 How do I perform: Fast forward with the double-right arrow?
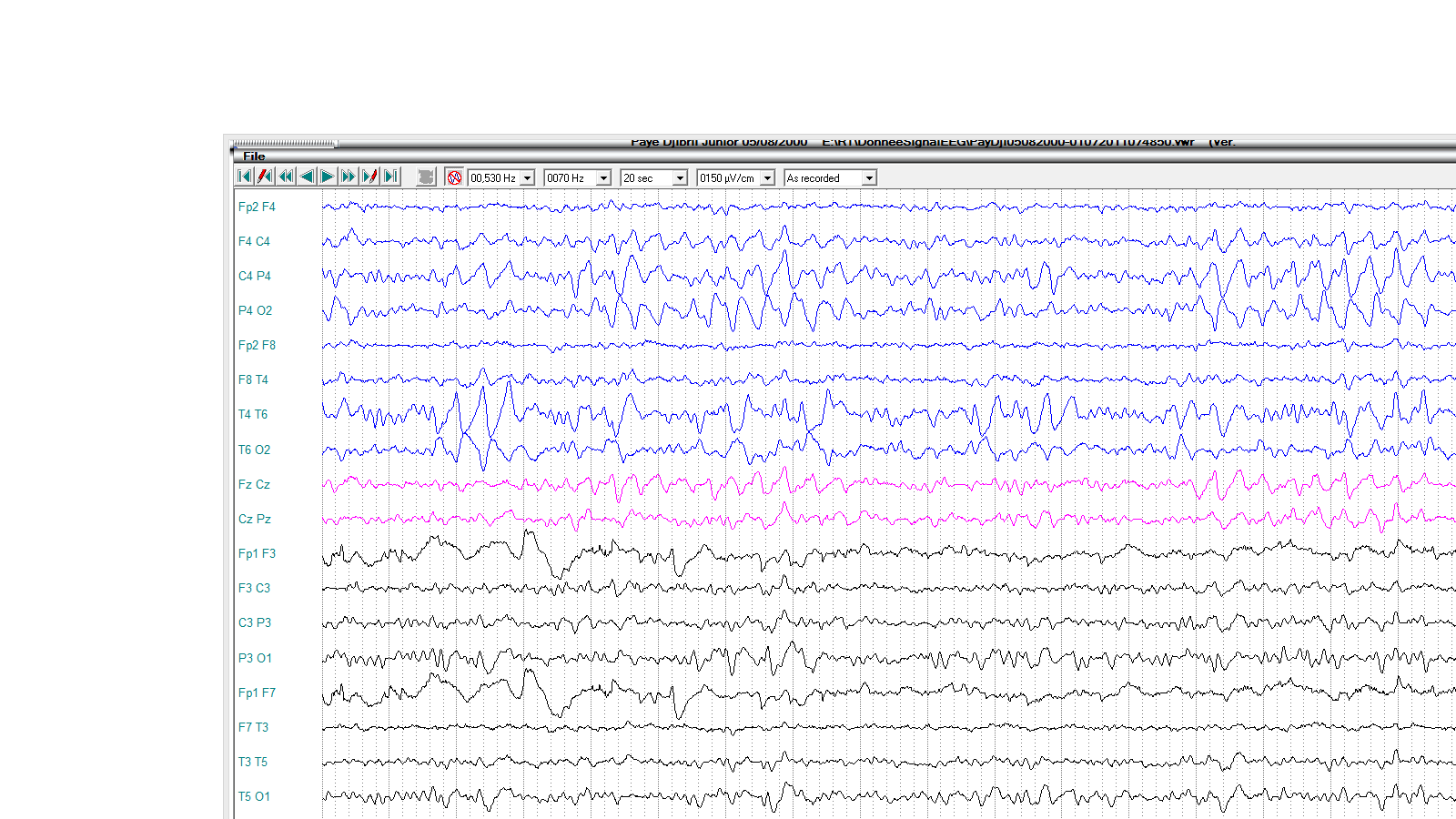pos(349,177)
